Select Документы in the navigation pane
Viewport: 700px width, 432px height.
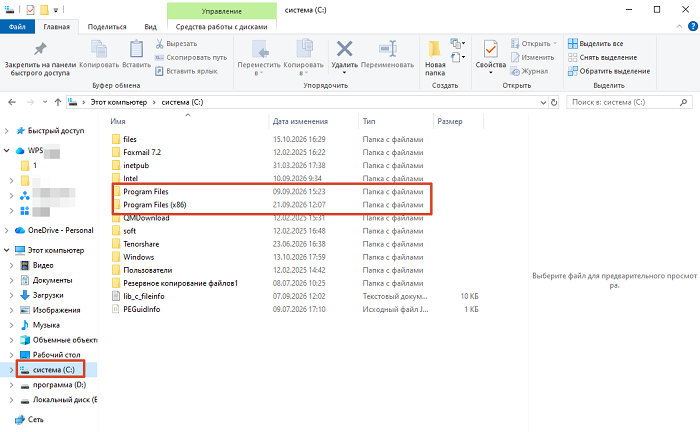52,280
